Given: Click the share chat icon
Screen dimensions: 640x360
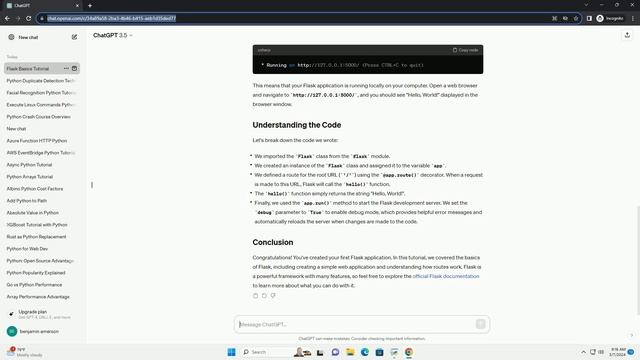Looking at the screenshot, I should 627,36.
